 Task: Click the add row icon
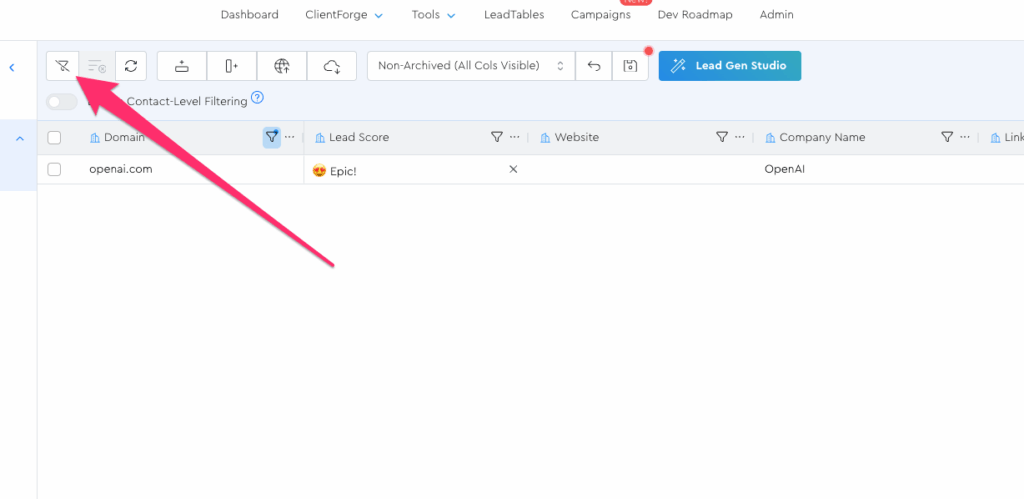182,66
